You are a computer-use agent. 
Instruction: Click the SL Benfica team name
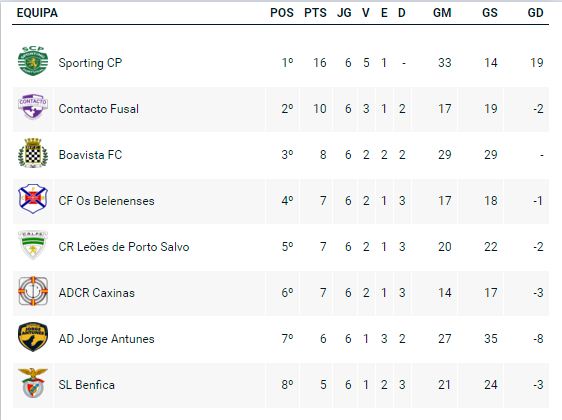click(87, 385)
